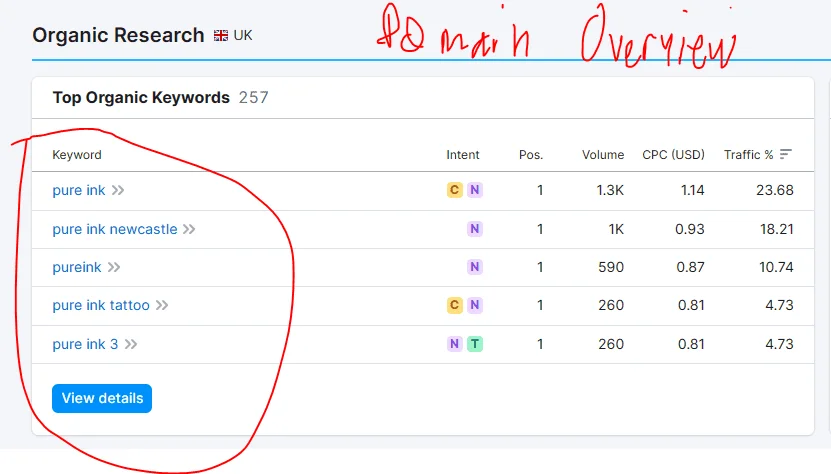Click the CPC (USD) column header
The width and height of the screenshot is (831, 474).
click(674, 155)
